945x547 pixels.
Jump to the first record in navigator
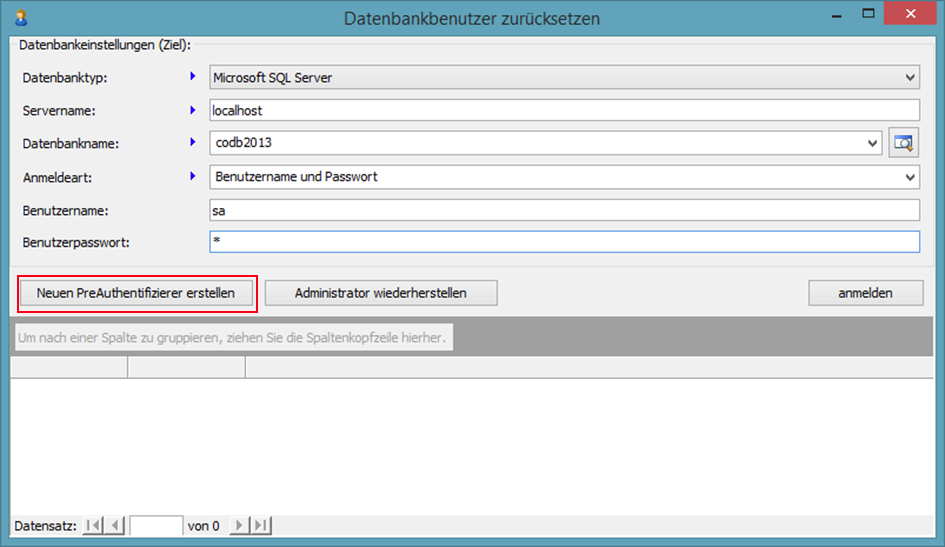click(x=93, y=525)
